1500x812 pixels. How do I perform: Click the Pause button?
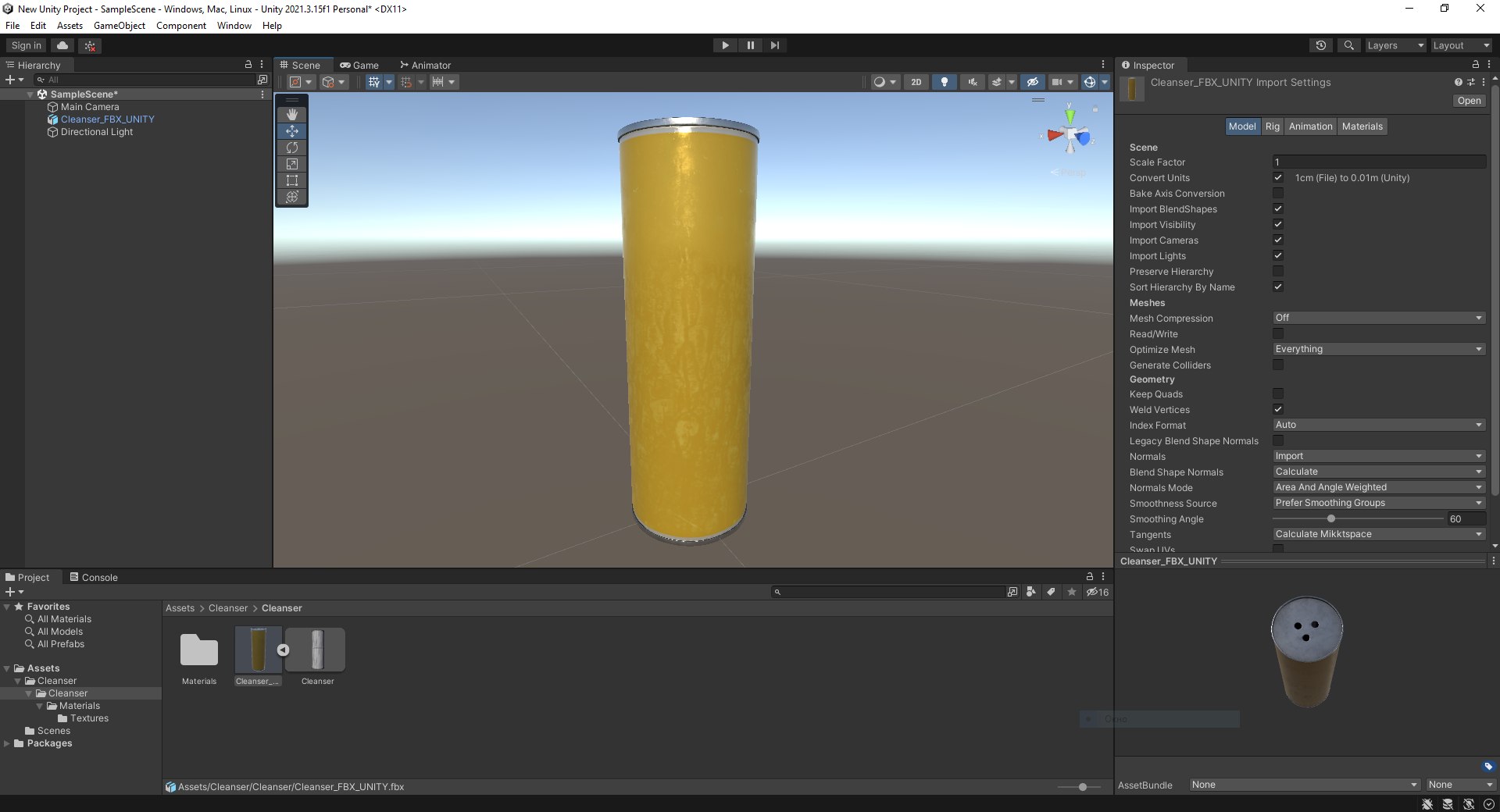click(750, 45)
